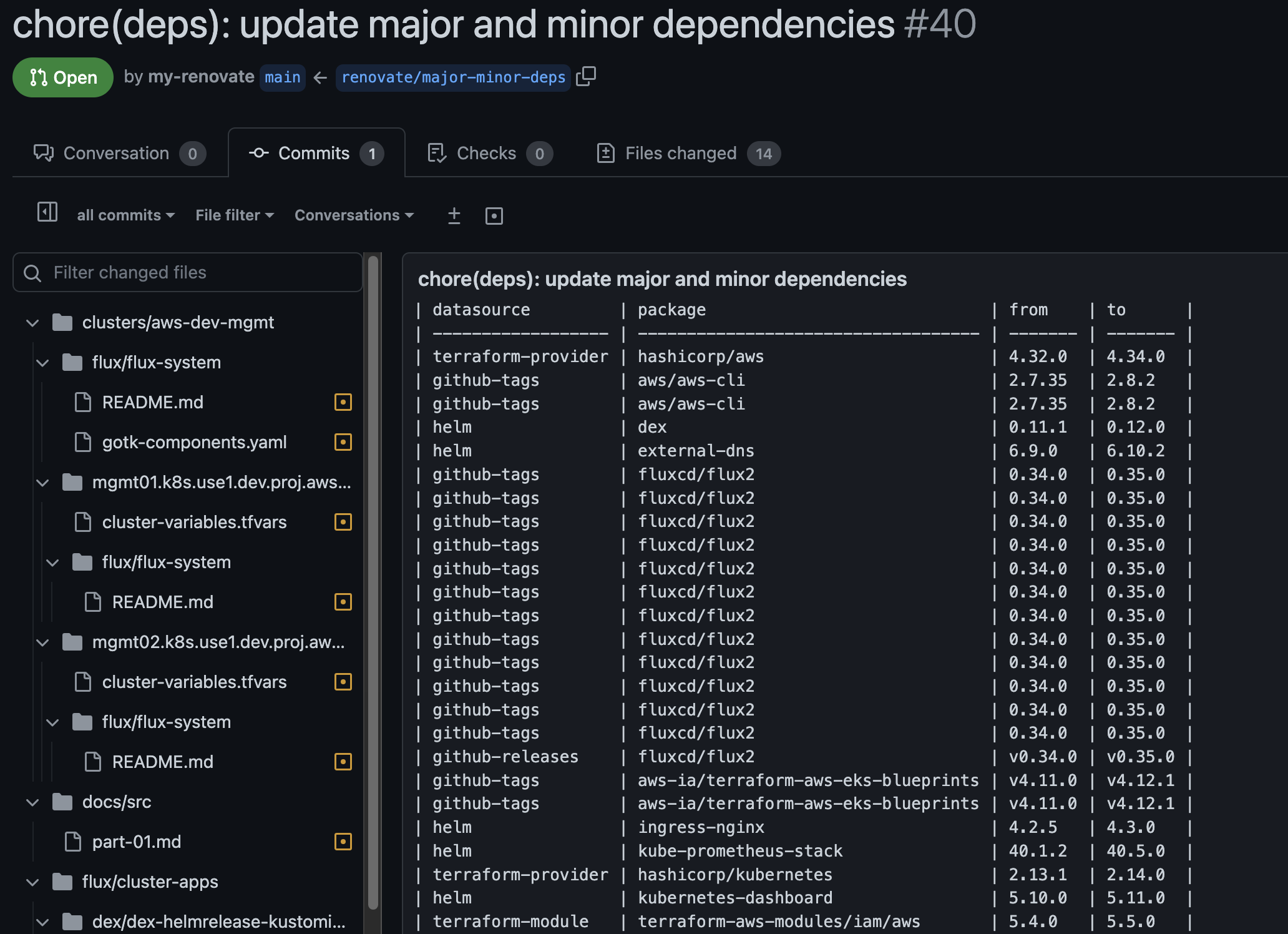Viewport: 1288px width, 934px height.
Task: Click the file icon for gotk-components.yaml
Action: tap(83, 442)
